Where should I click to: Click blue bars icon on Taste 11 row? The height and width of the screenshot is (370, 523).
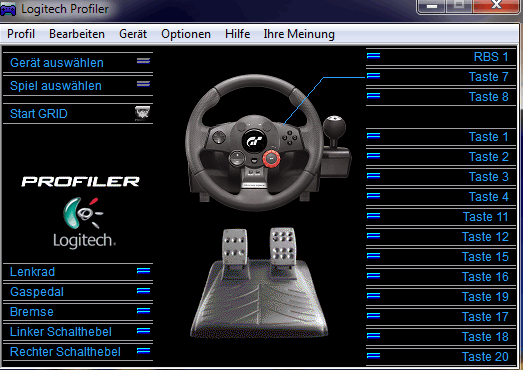(374, 216)
